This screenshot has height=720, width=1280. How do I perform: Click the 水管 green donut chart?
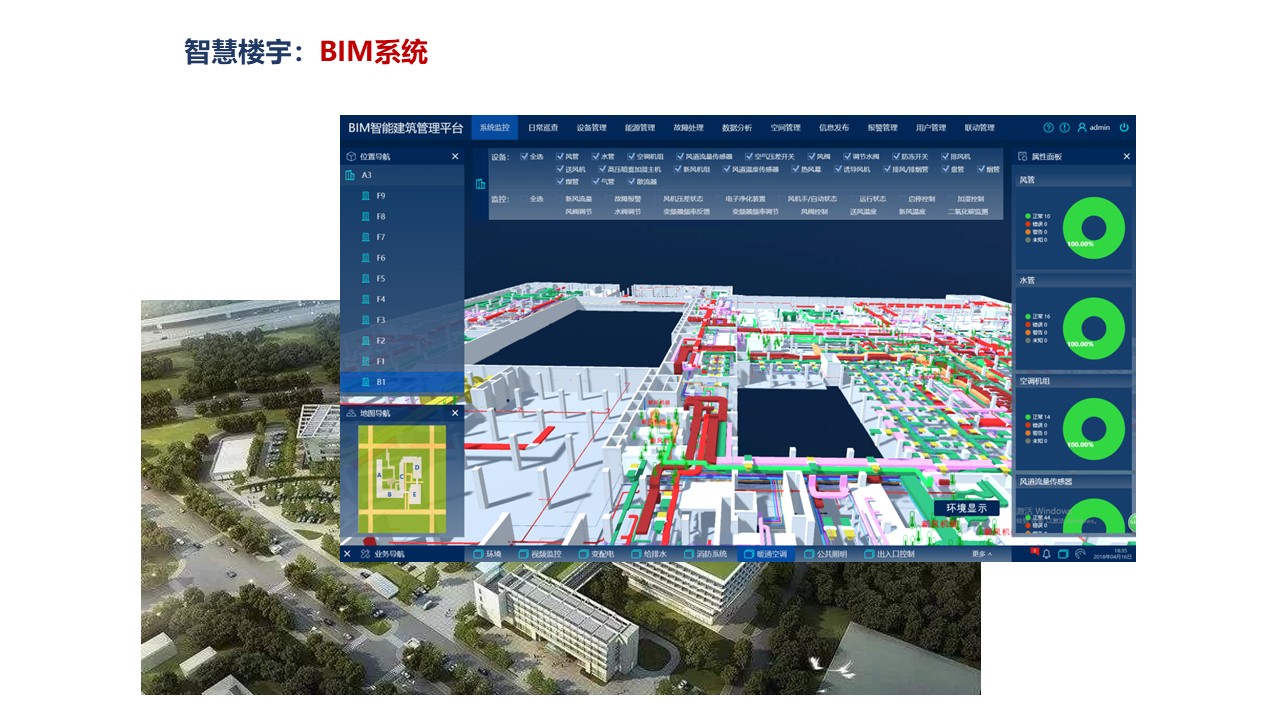[x=1093, y=328]
